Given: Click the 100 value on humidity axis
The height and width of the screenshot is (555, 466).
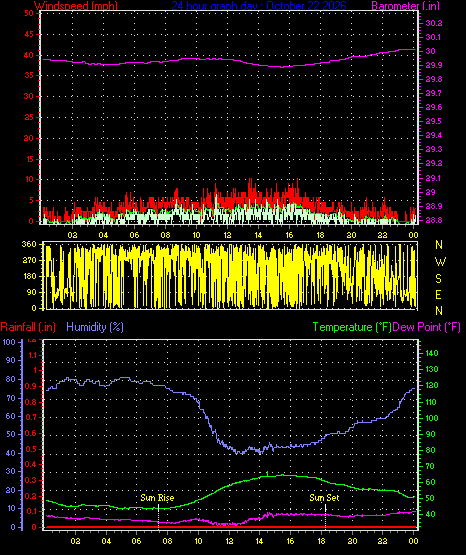Looking at the screenshot, I should pos(10,342).
